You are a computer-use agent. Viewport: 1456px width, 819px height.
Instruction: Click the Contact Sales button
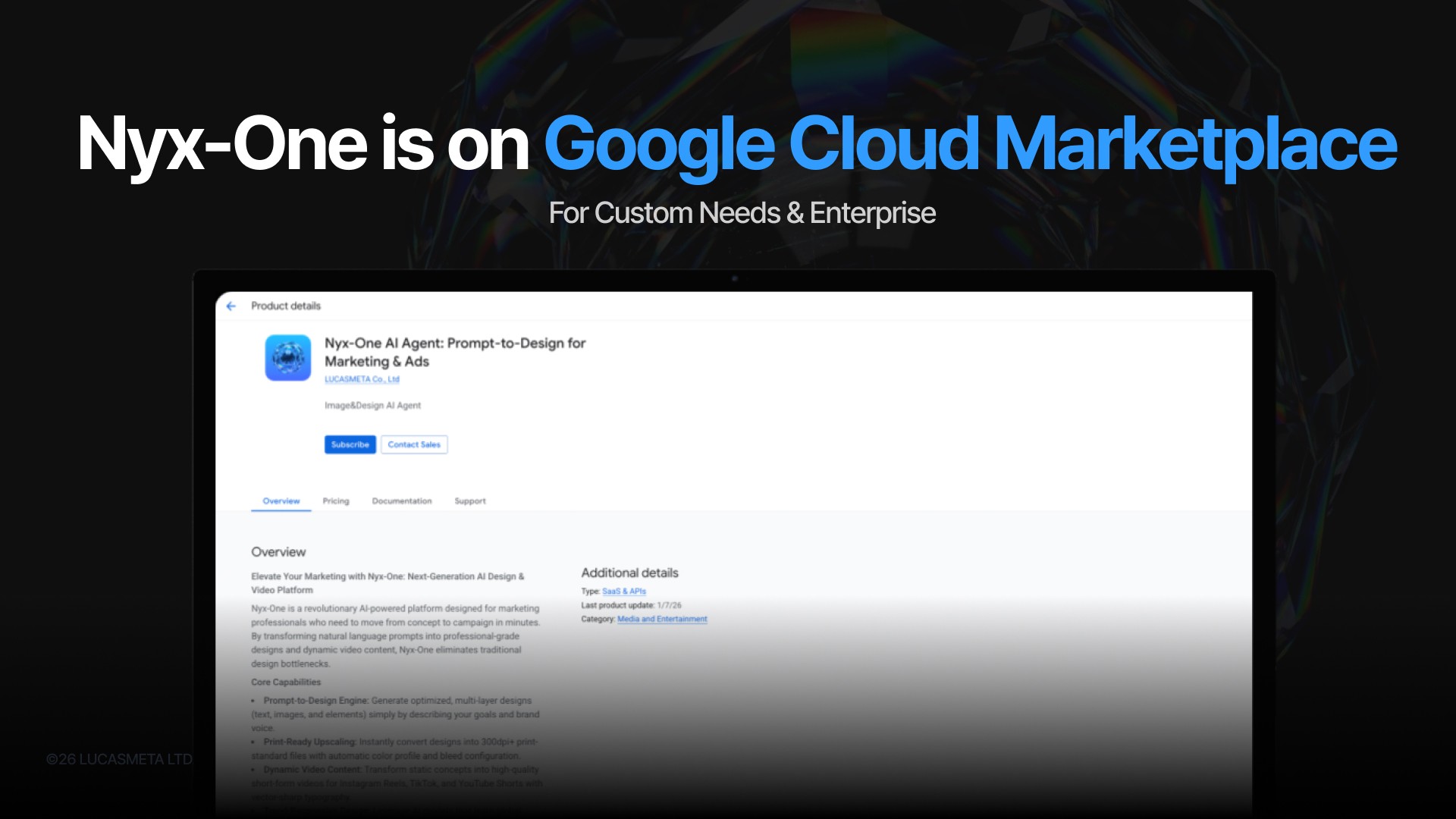coord(414,444)
